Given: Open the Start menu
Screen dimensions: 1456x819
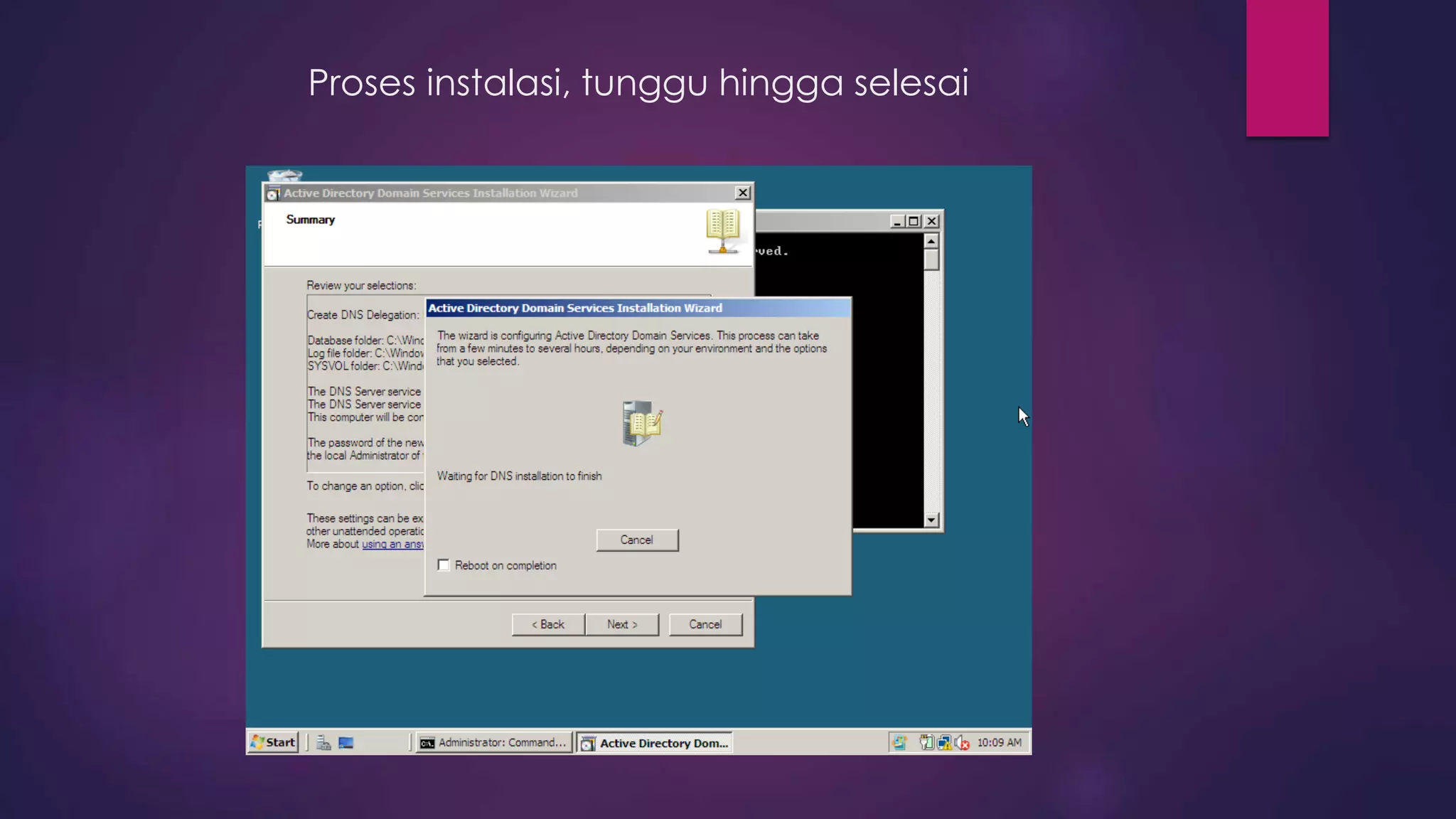Looking at the screenshot, I should (273, 742).
